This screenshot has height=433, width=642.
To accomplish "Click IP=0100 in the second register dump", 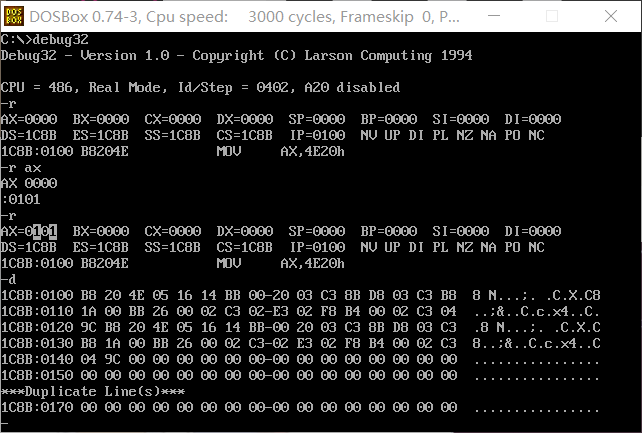I will (318, 247).
